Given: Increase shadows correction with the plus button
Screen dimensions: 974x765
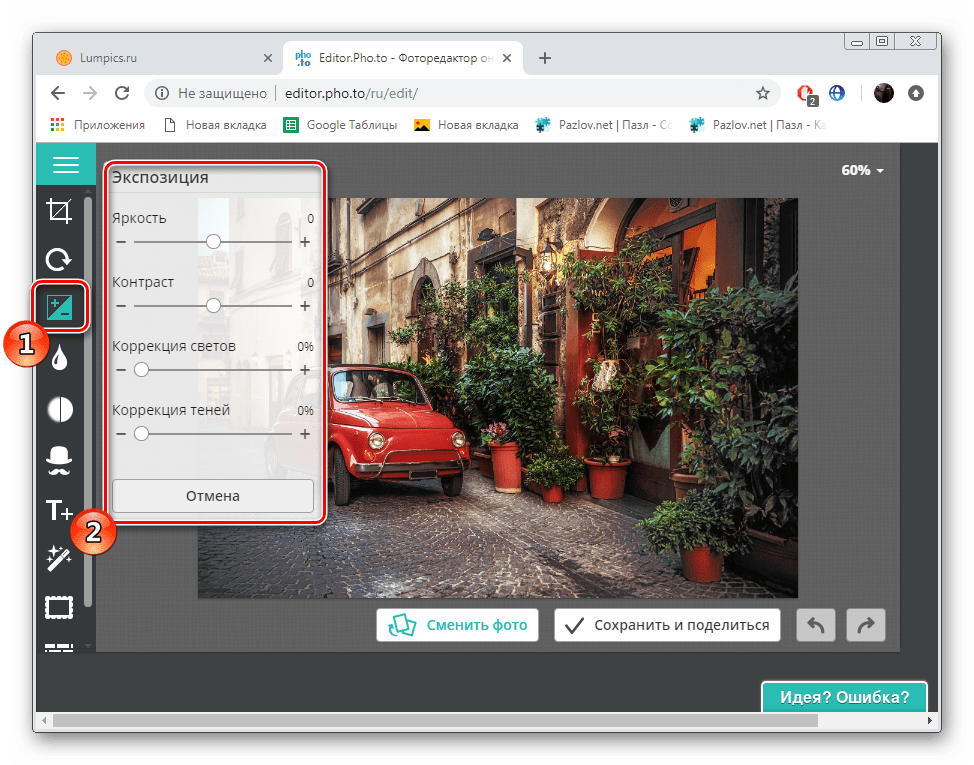Looking at the screenshot, I should (x=305, y=434).
